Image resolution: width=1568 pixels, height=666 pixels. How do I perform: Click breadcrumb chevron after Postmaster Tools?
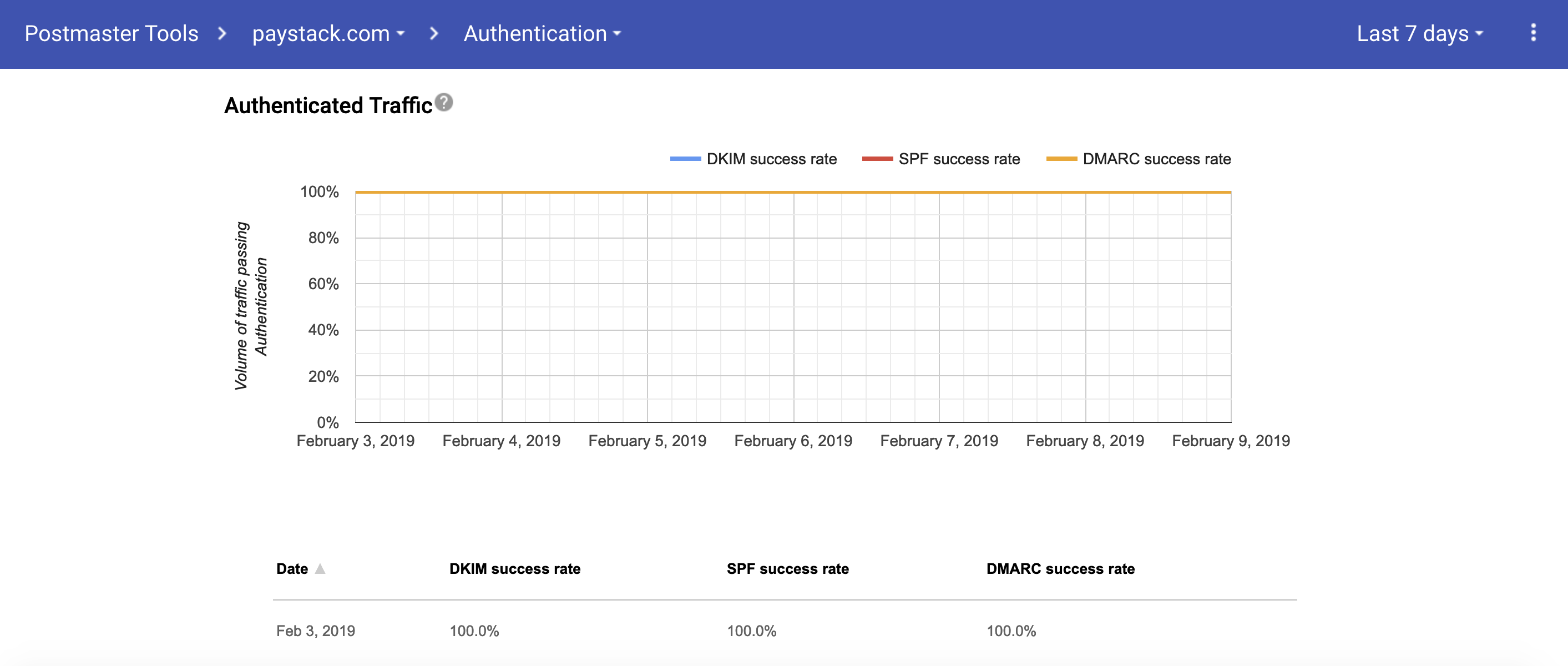pyautogui.click(x=222, y=33)
